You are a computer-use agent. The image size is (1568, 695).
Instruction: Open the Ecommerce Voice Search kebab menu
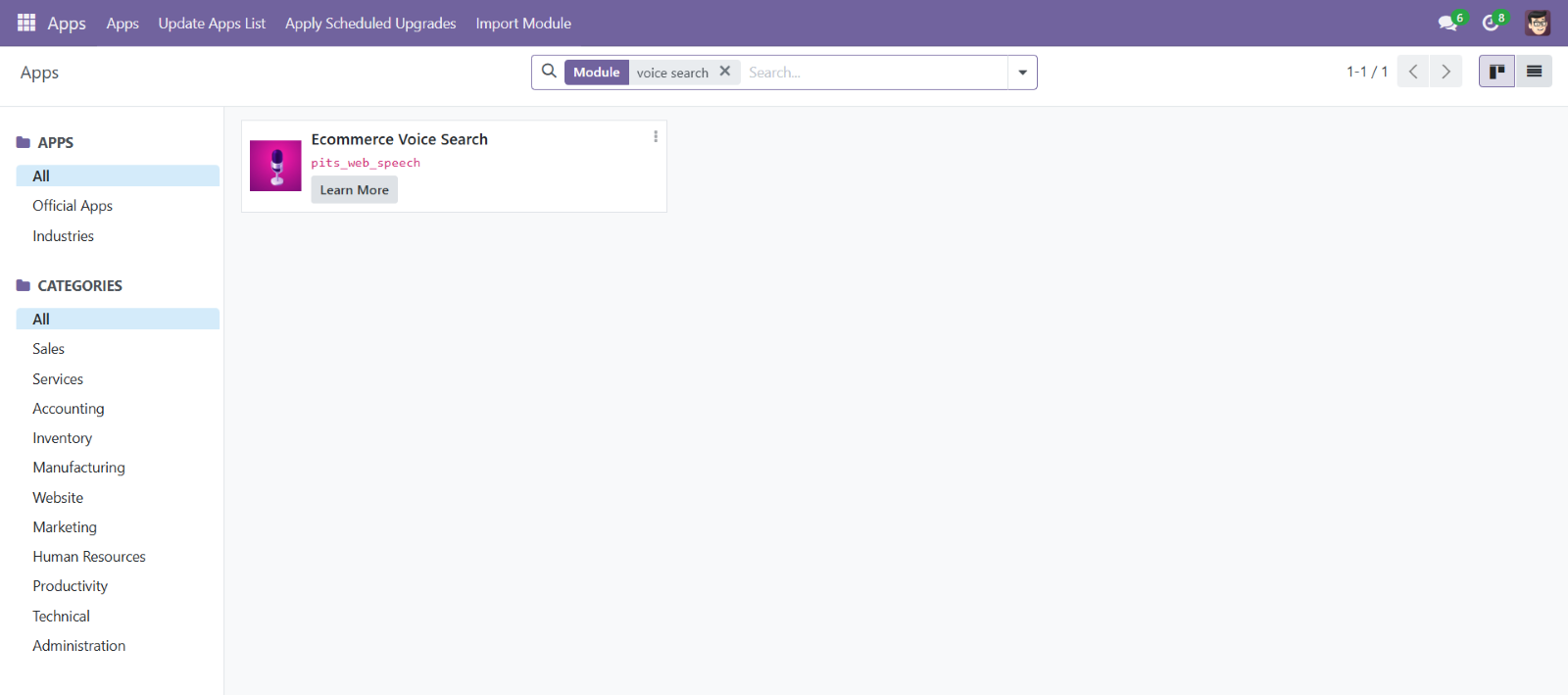tap(656, 137)
